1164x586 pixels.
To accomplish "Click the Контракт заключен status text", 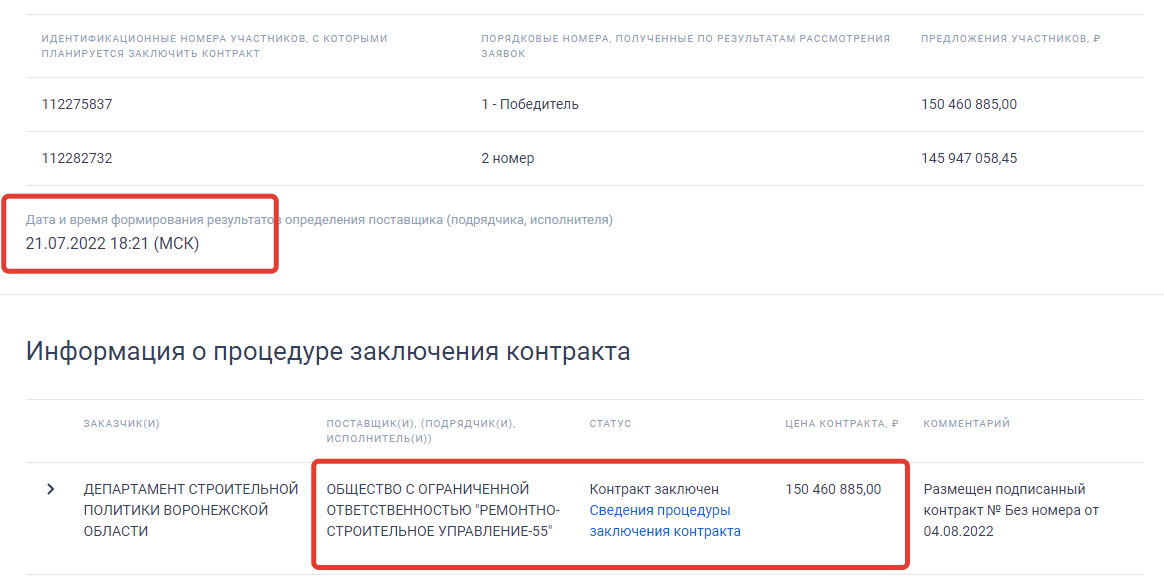I will [654, 490].
